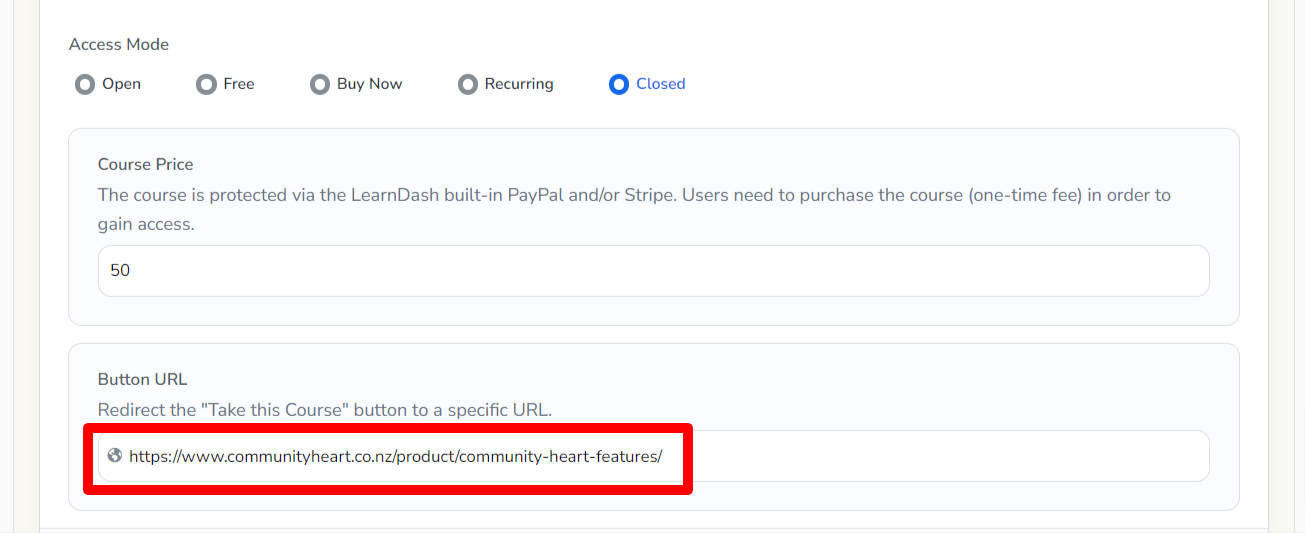Screen dimensions: 1305x533
Task: Click the selected Closed radio button
Action: coord(618,84)
